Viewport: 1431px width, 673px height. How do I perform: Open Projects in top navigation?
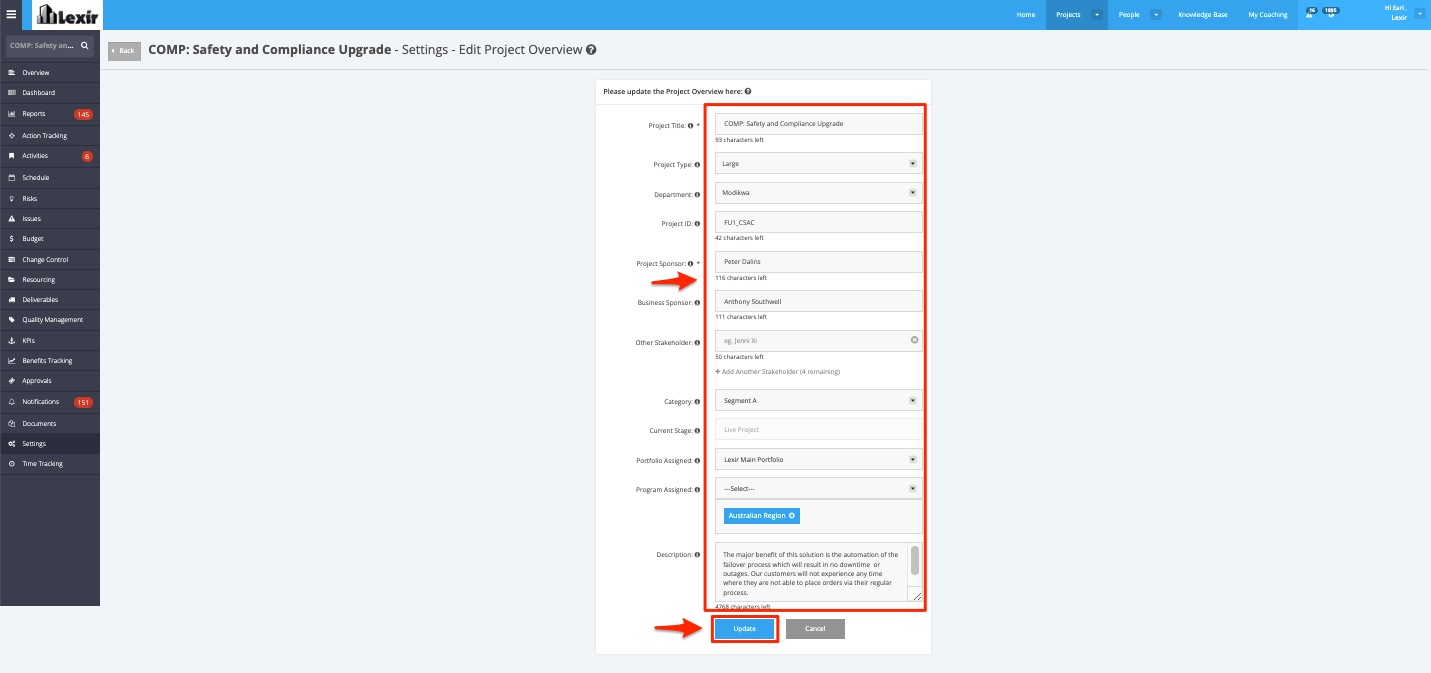click(x=1068, y=15)
